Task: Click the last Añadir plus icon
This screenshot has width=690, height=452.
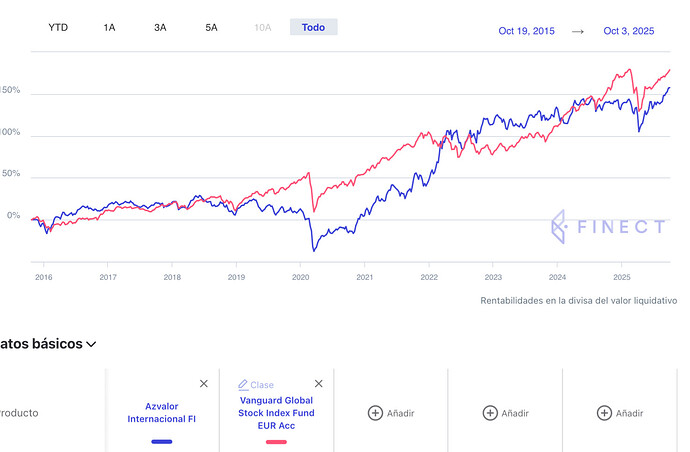Action: pos(604,413)
